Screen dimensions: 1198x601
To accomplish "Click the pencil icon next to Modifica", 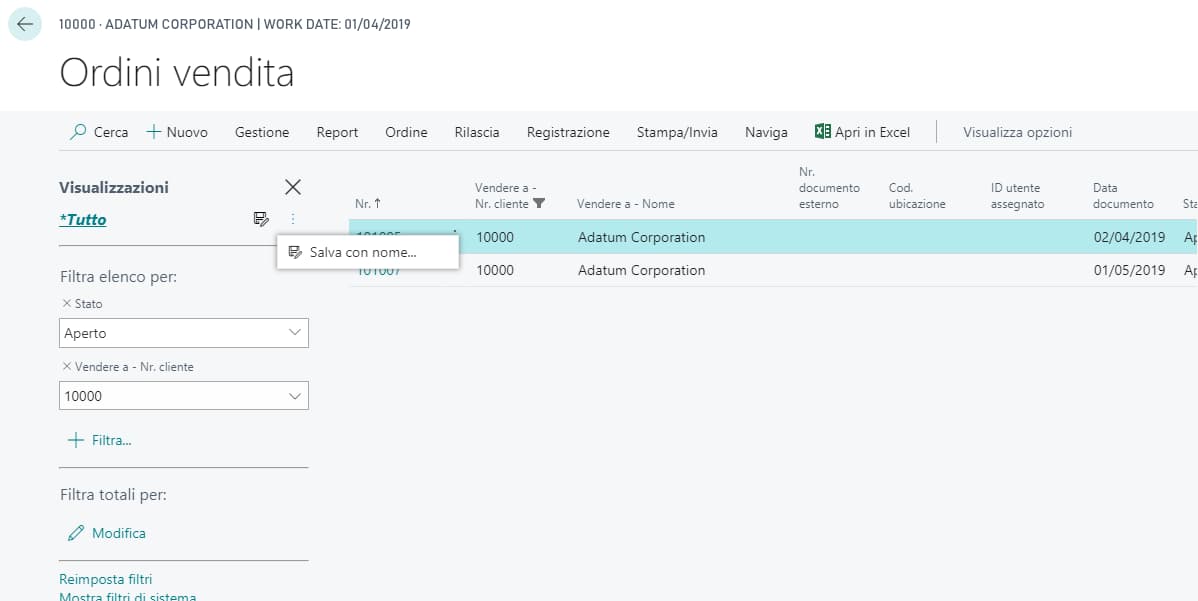I will coord(76,533).
